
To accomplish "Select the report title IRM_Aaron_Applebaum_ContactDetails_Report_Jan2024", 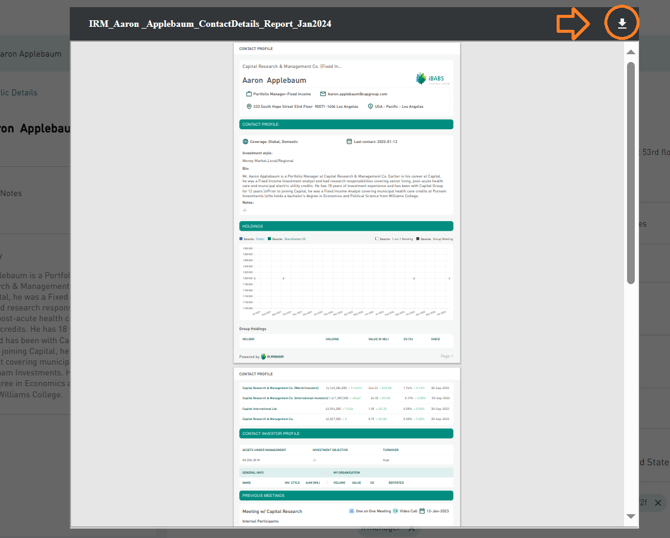I will (x=210, y=24).
